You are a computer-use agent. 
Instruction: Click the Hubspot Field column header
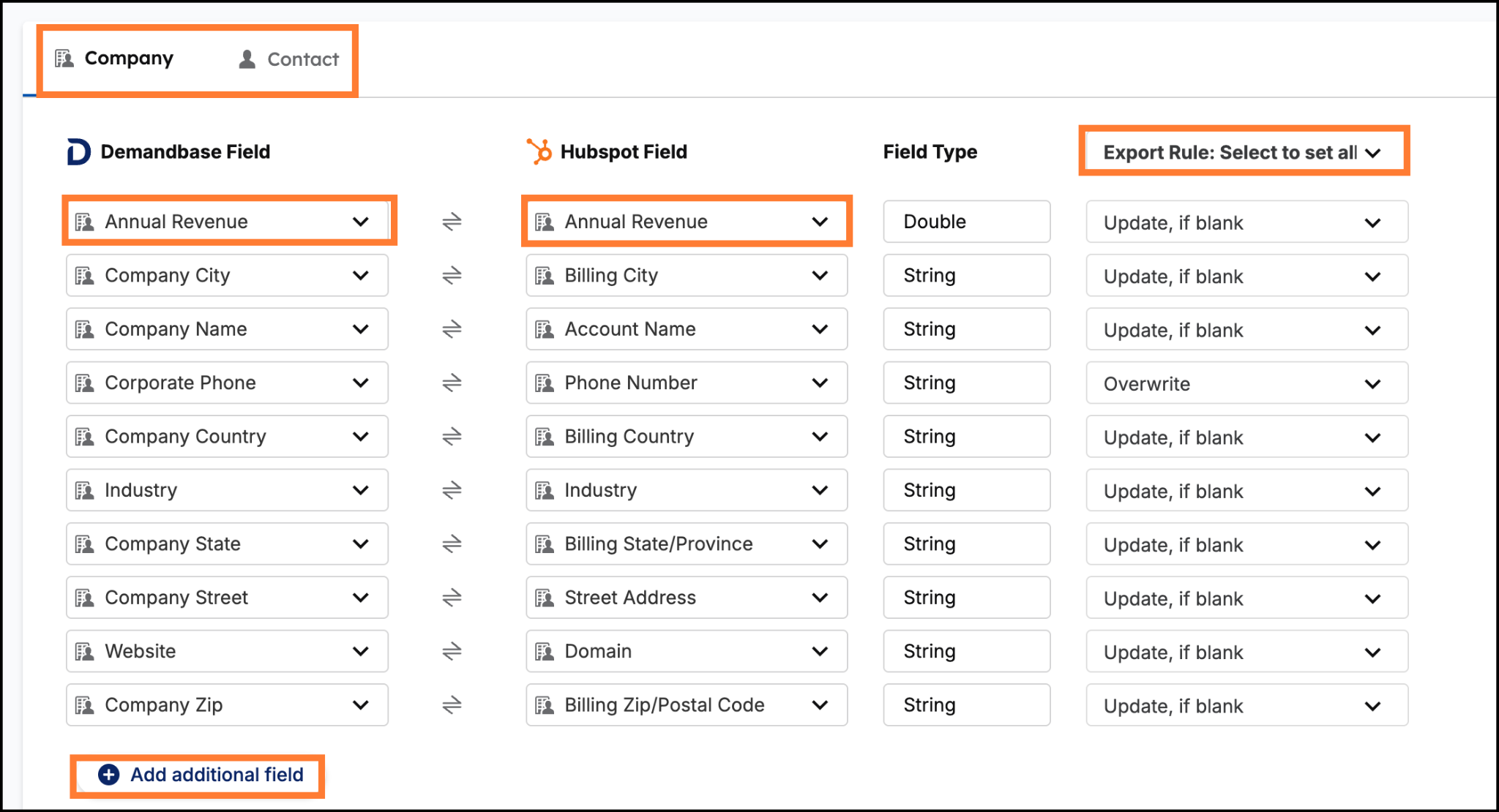pyautogui.click(x=624, y=151)
